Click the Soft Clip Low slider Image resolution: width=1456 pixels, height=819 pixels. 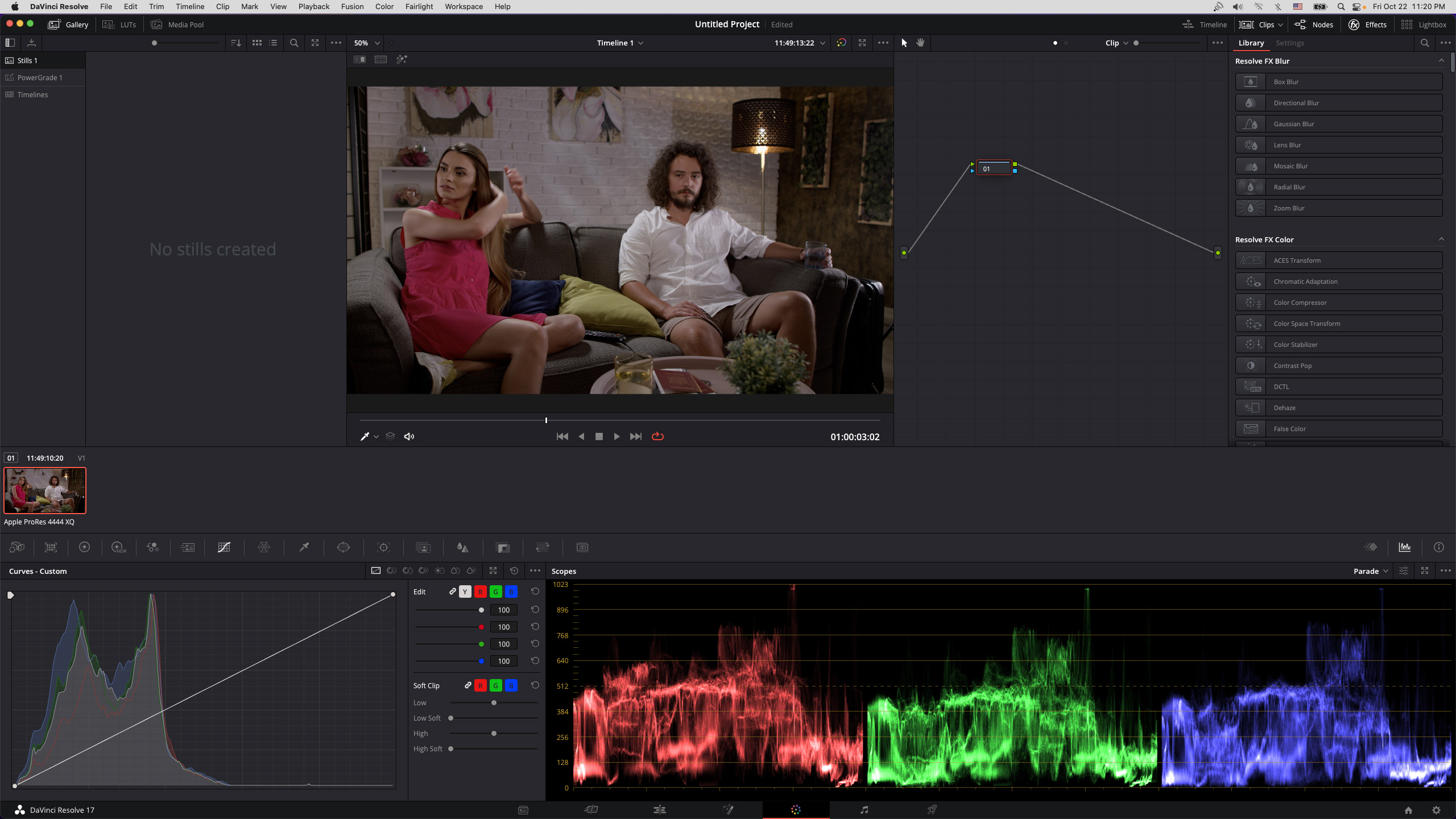494,703
